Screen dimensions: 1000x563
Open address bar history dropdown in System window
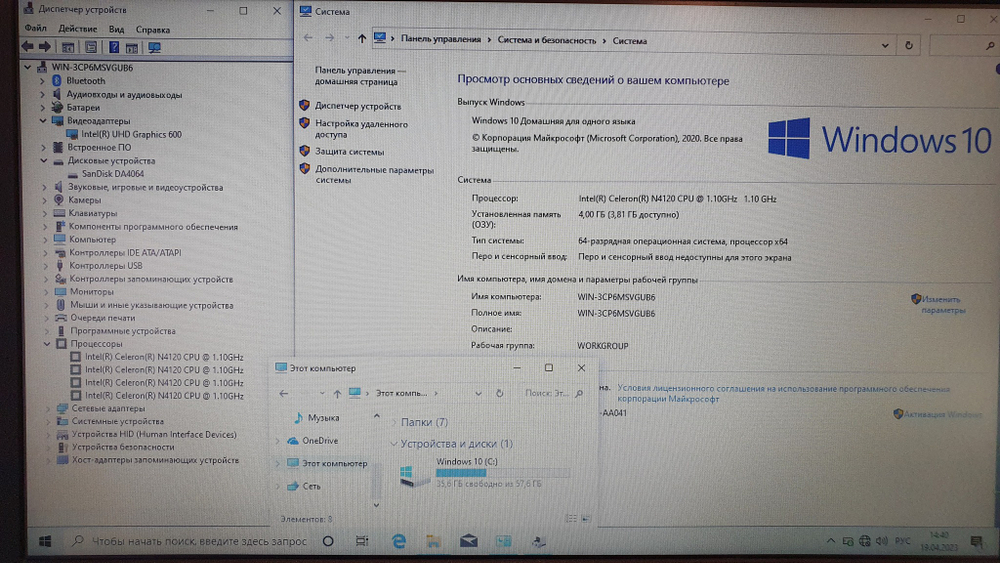(x=885, y=45)
